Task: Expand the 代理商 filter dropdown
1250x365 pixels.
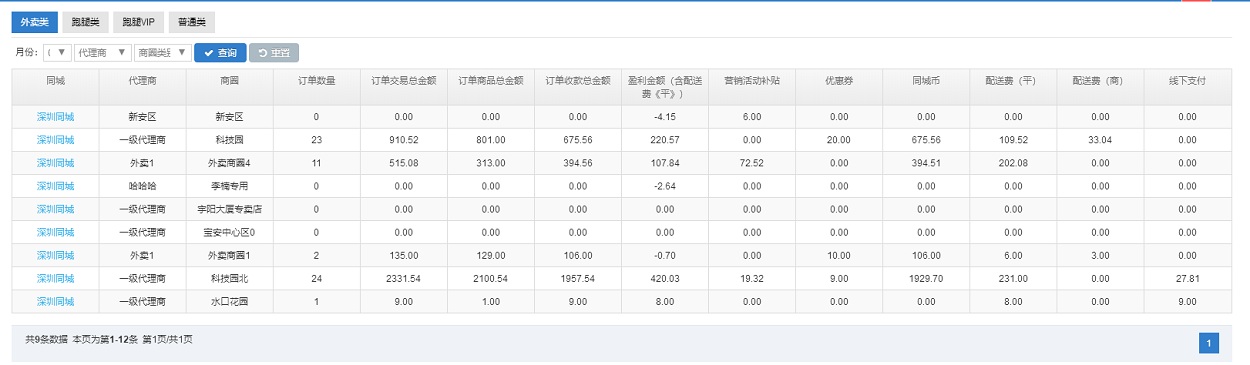Action: pos(103,52)
